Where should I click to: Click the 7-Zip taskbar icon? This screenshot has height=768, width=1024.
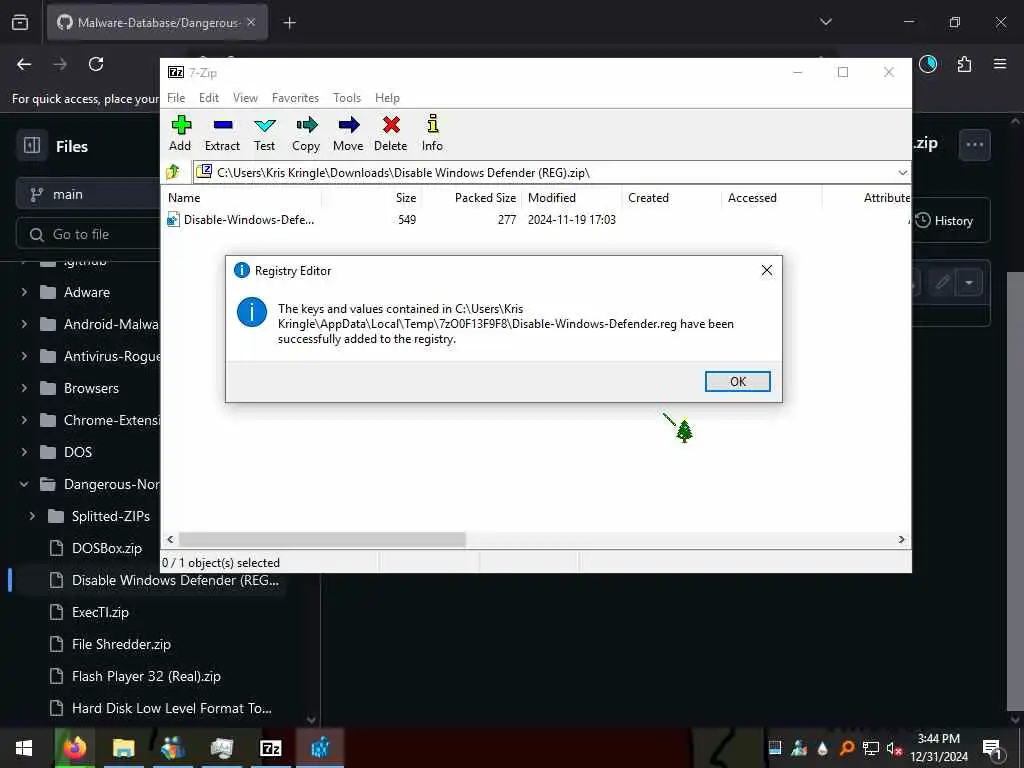tap(270, 748)
